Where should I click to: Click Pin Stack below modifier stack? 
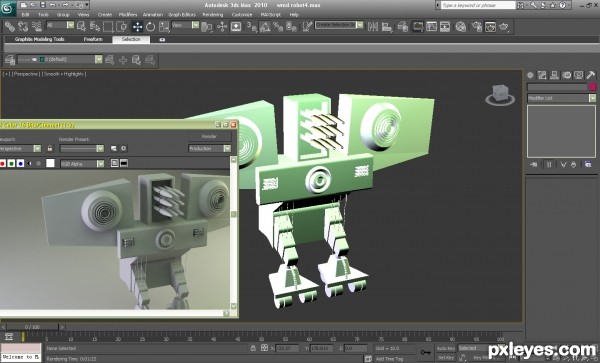[534, 164]
